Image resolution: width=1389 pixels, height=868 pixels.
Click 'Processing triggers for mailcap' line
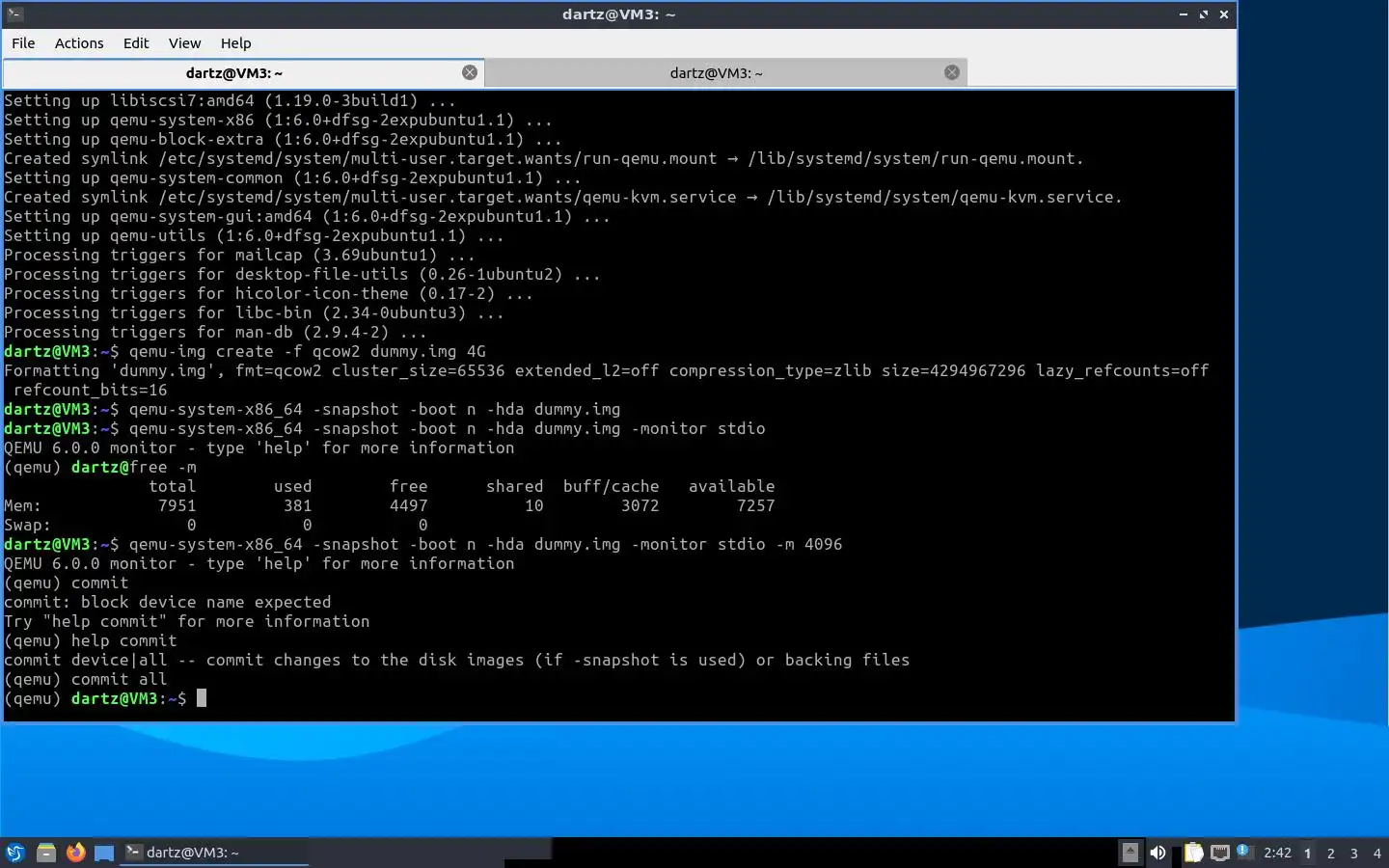click(240, 255)
